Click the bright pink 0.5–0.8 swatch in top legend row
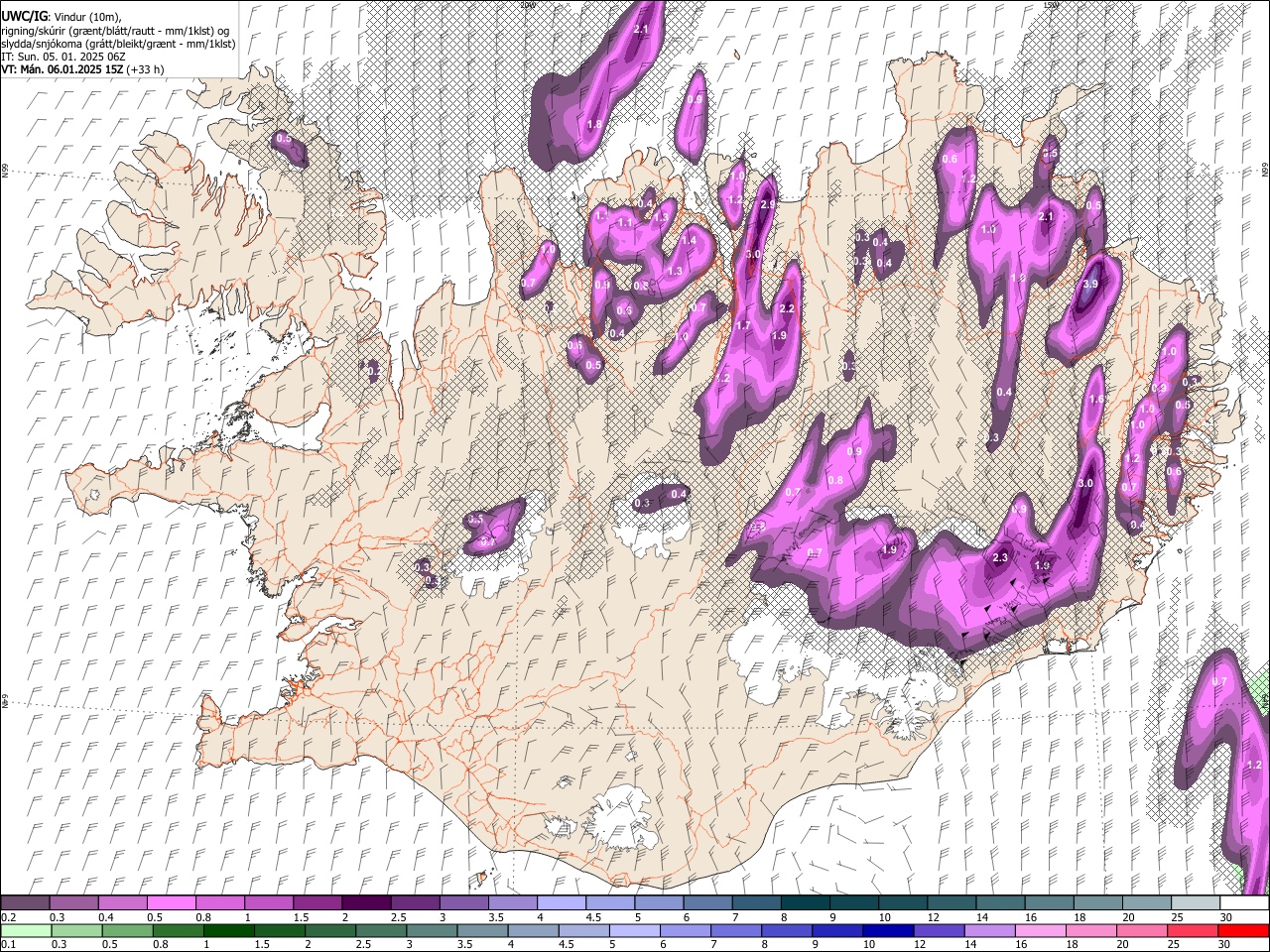Image resolution: width=1270 pixels, height=952 pixels. click(171, 903)
